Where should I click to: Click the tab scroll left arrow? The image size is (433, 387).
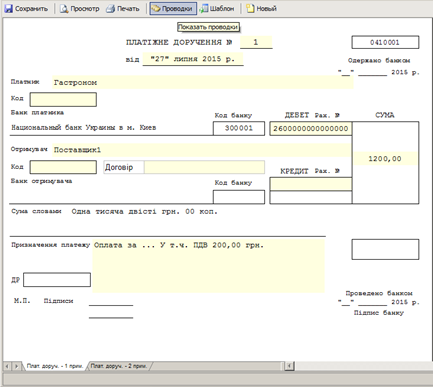pyautogui.click(x=7, y=366)
